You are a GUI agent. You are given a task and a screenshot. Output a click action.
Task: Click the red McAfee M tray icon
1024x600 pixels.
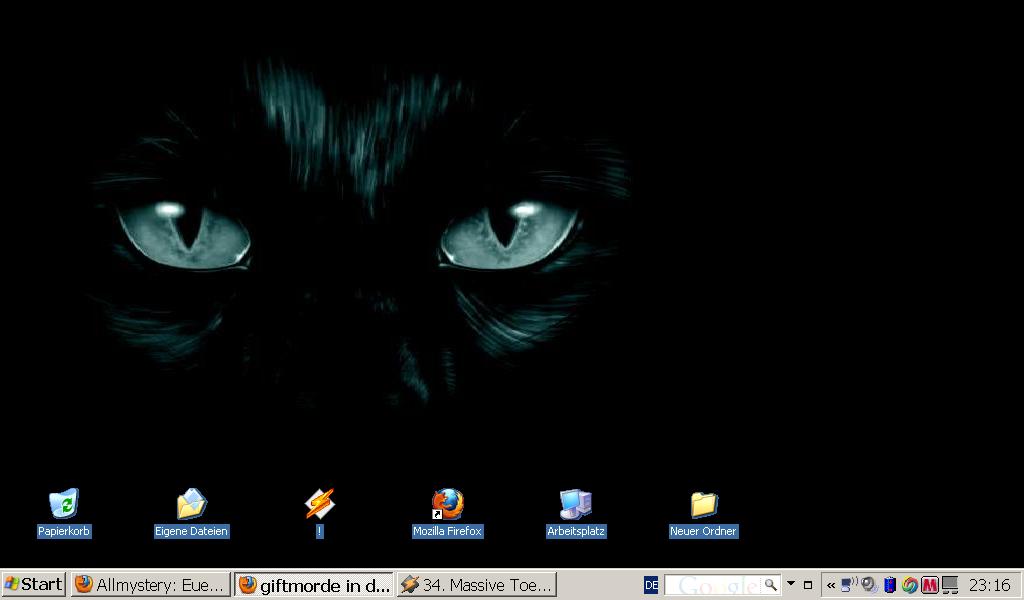point(930,585)
